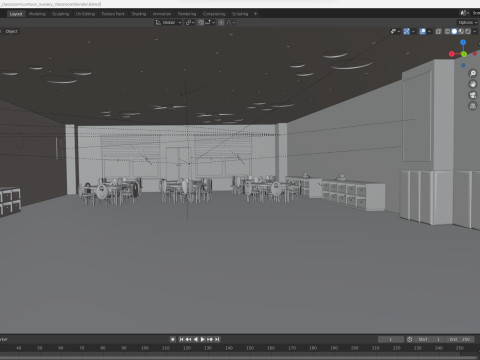
Task: Open the Texture Paint workspace tab
Action: 113,14
